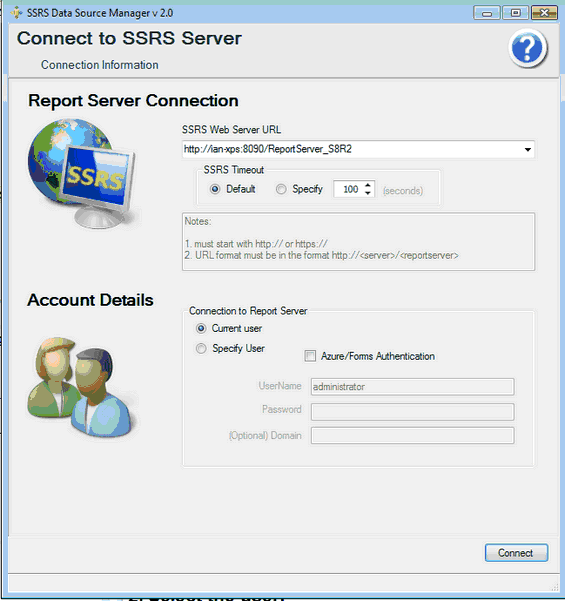Close the SSRS Data Source Manager window
565x601 pixels.
pos(544,13)
